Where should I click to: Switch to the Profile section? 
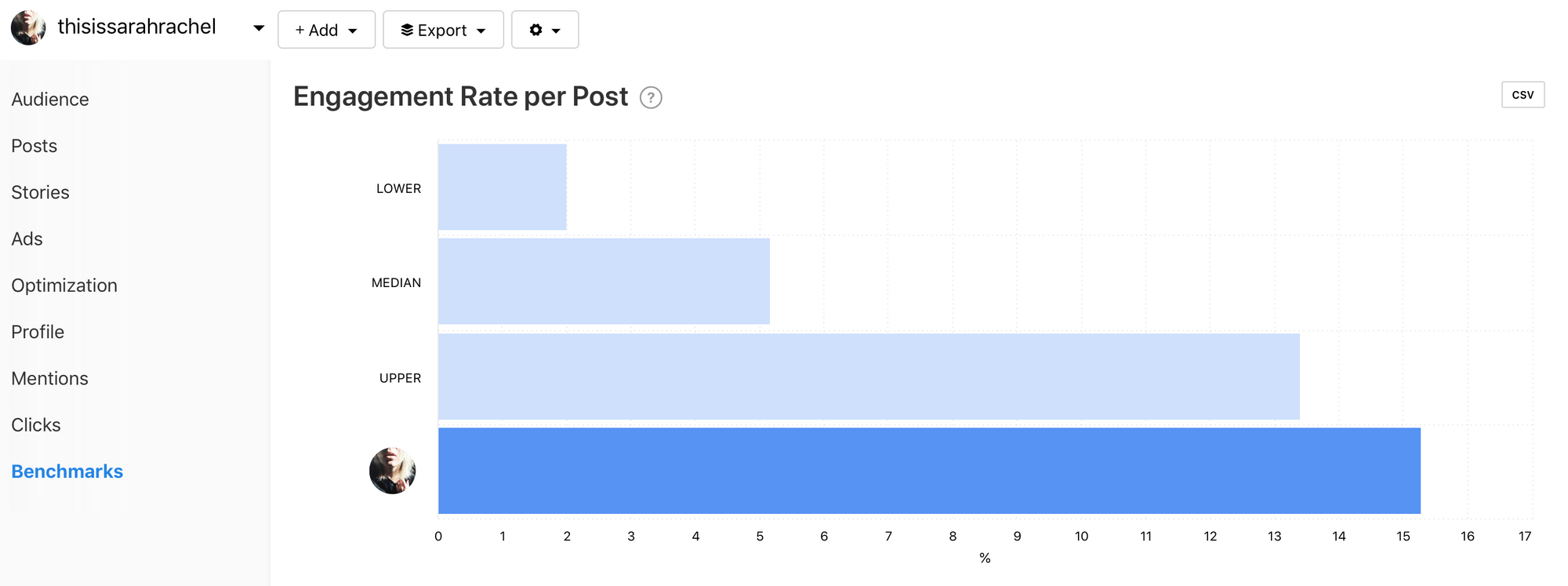[38, 332]
